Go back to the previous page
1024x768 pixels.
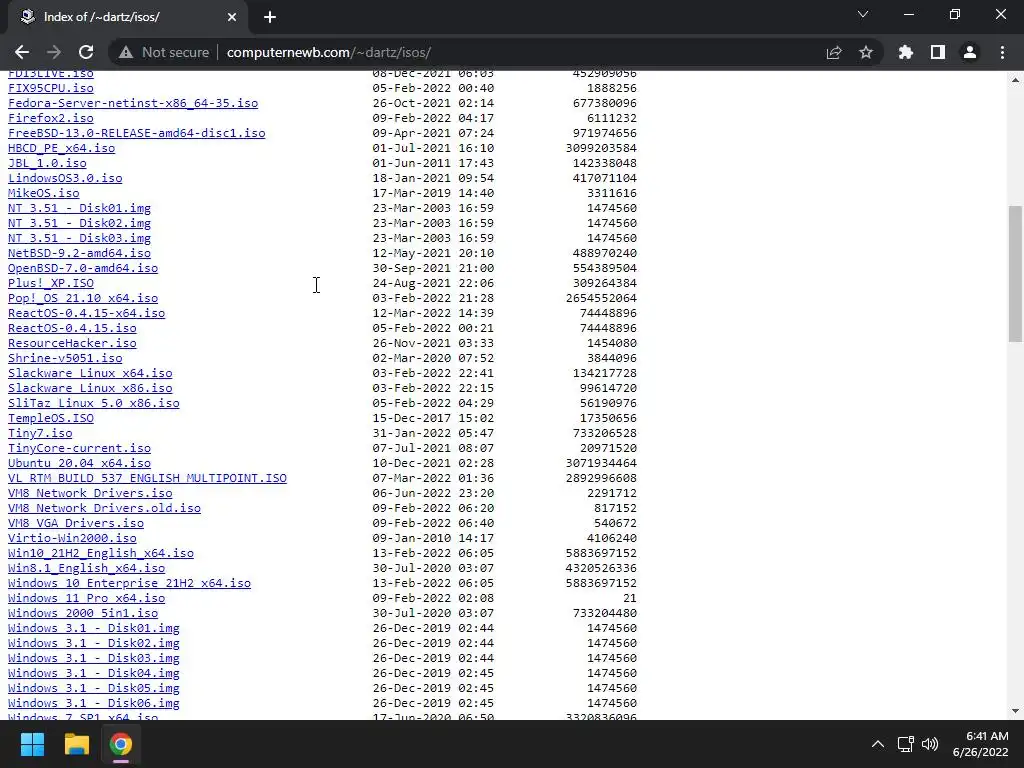[22, 52]
